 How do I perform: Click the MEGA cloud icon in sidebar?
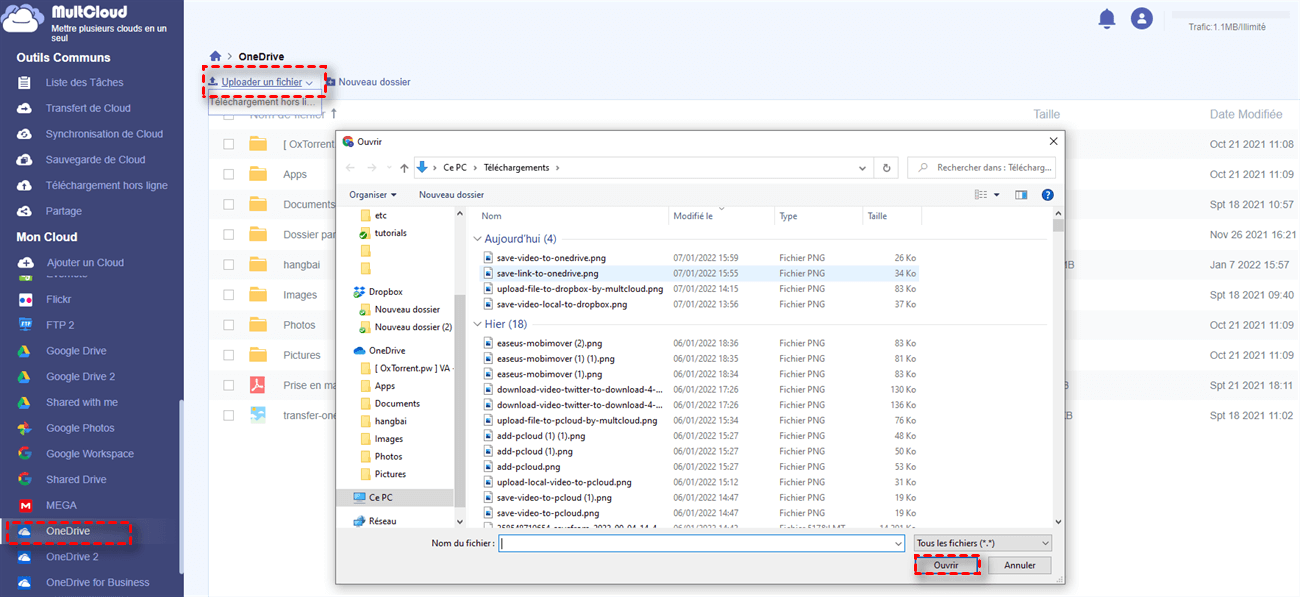tap(26, 505)
